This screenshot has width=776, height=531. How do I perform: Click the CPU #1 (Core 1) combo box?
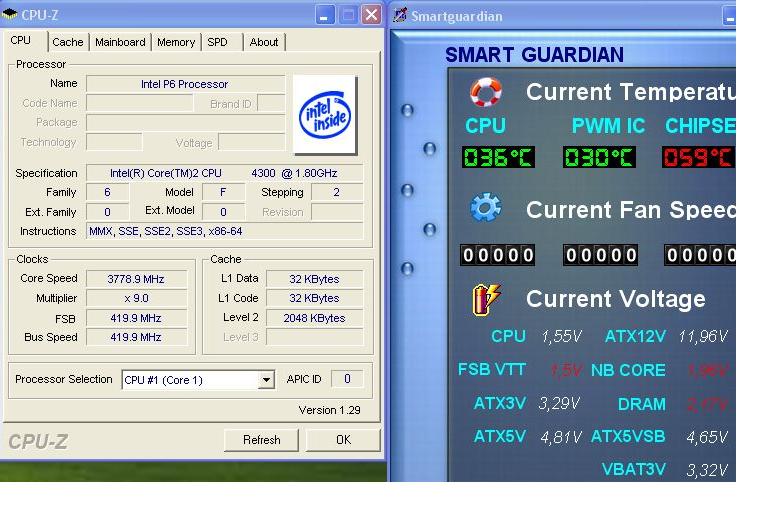point(198,380)
